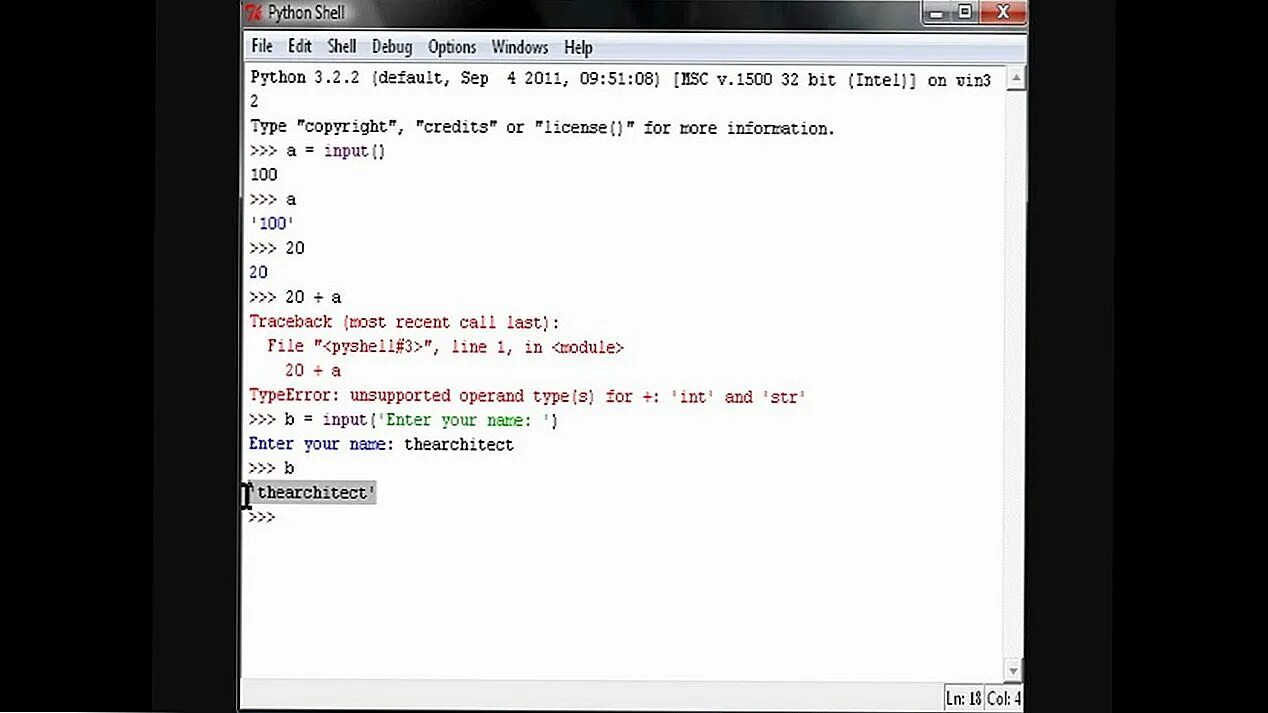The image size is (1268, 713).
Task: Open the Windows menu
Action: point(520,47)
